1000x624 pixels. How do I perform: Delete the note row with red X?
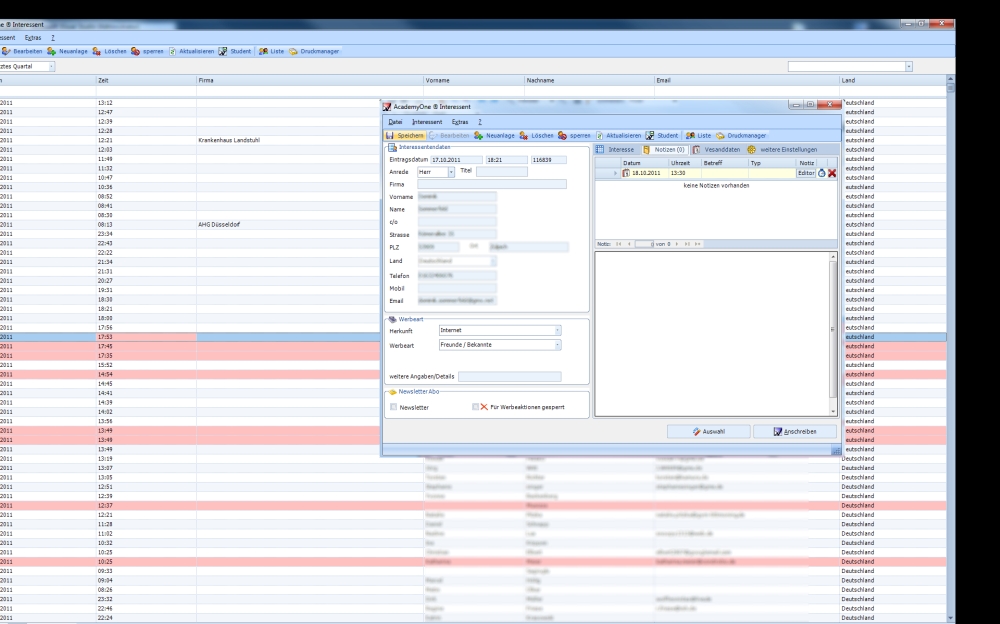832,173
